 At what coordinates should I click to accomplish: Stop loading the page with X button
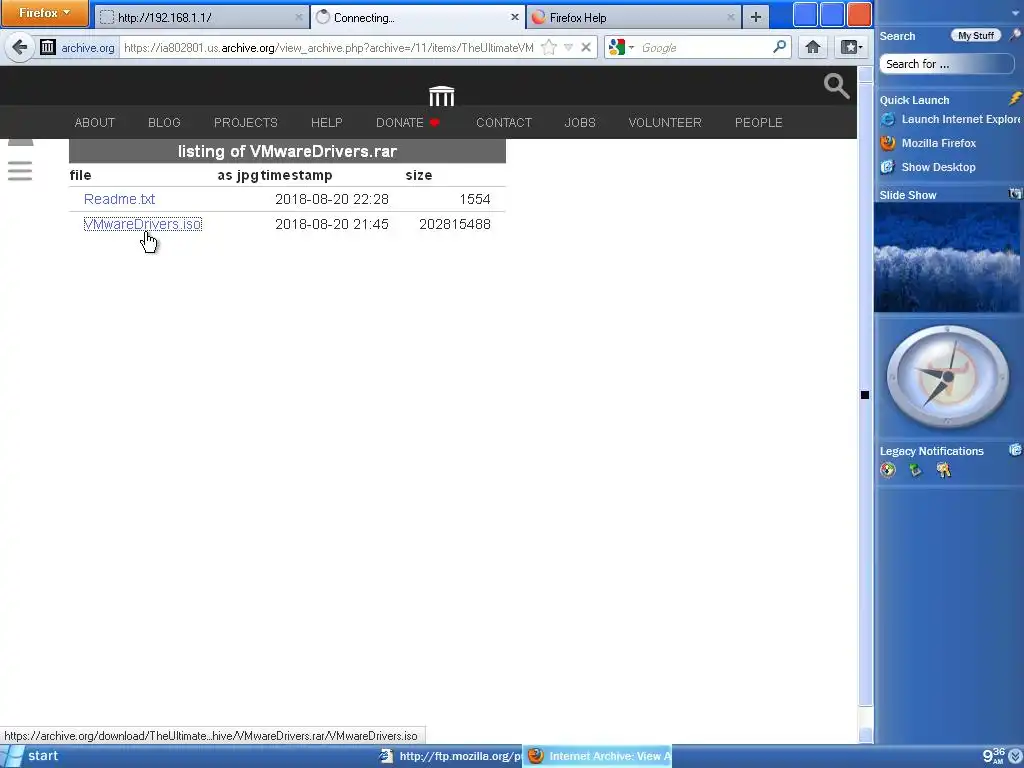coord(586,47)
